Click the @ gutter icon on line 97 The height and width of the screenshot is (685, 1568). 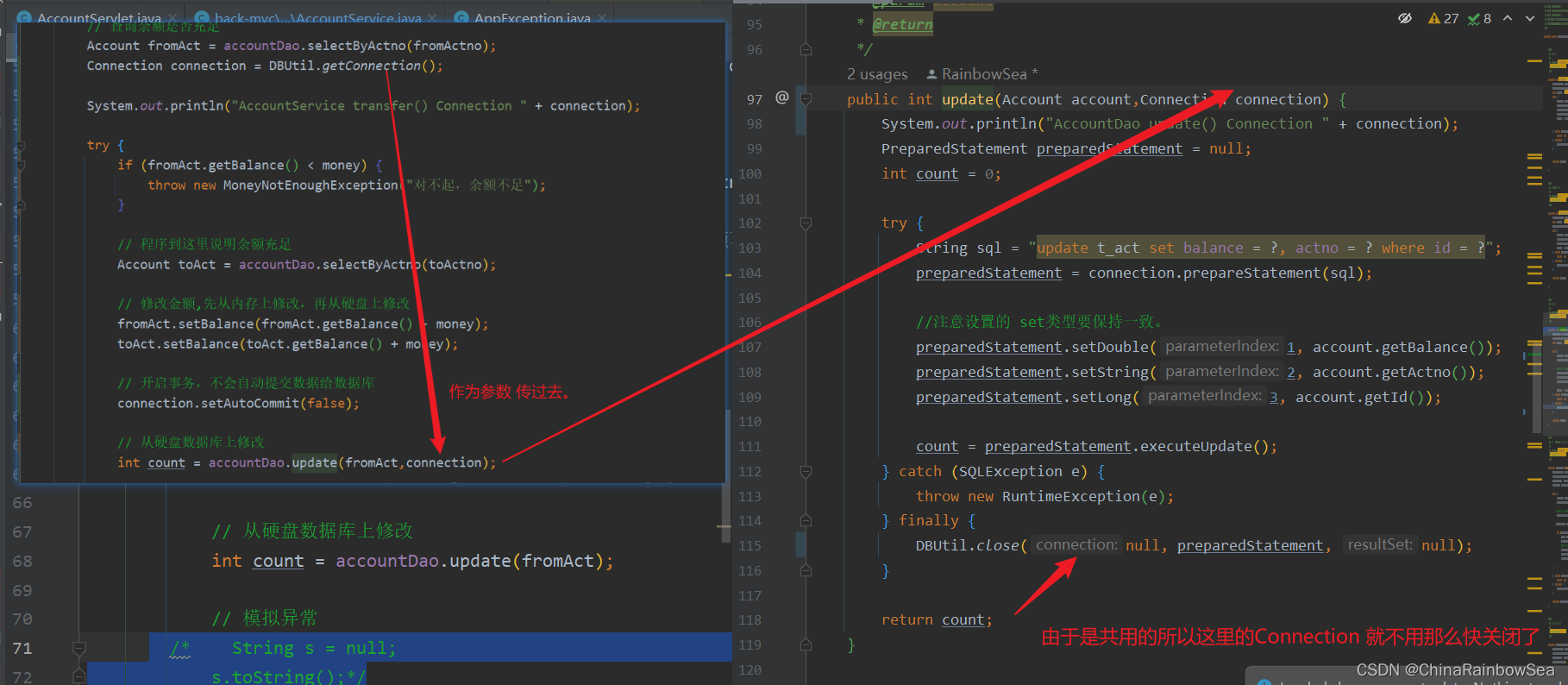coord(782,97)
